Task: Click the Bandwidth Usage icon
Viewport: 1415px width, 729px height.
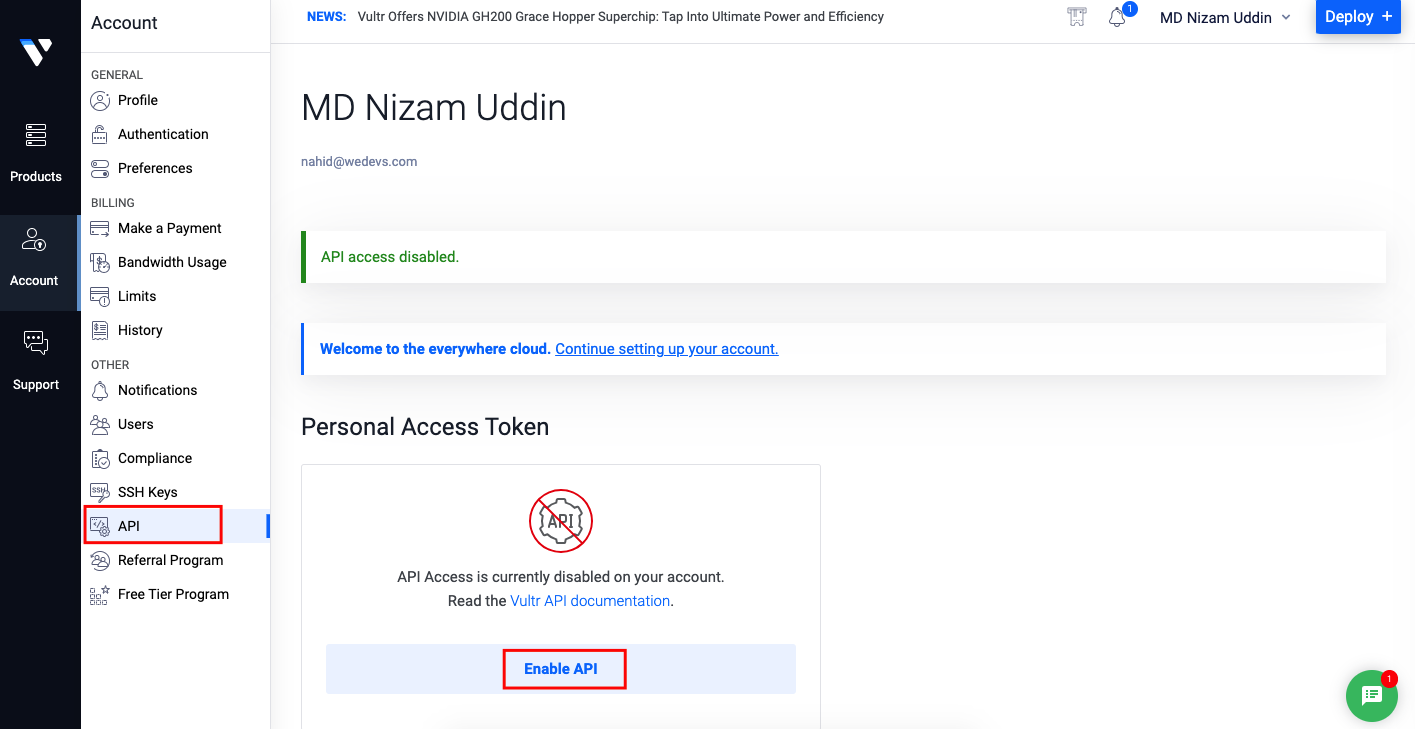Action: pyautogui.click(x=100, y=262)
